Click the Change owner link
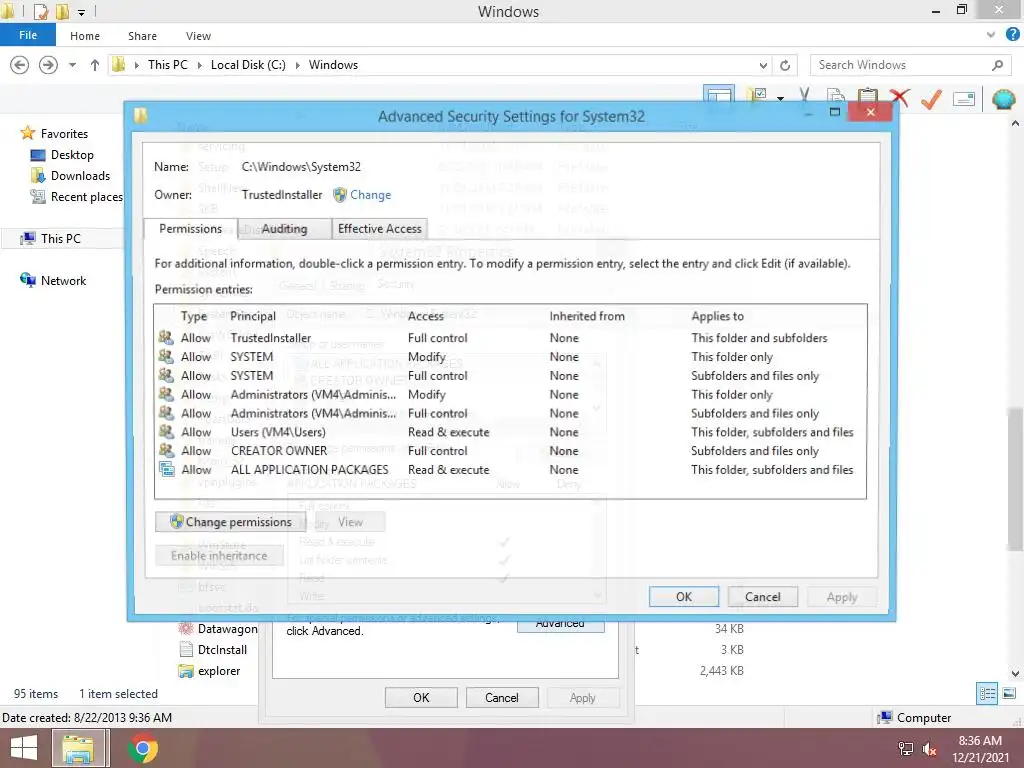Viewport: 1024px width, 768px height. [370, 195]
